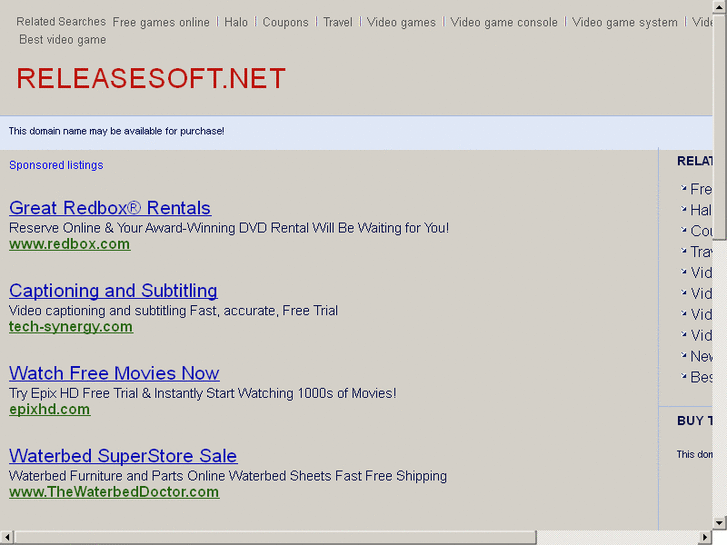Image resolution: width=727 pixels, height=545 pixels.
Task: Click 'Try Epix HD Free Trial' description
Action: [203, 393]
